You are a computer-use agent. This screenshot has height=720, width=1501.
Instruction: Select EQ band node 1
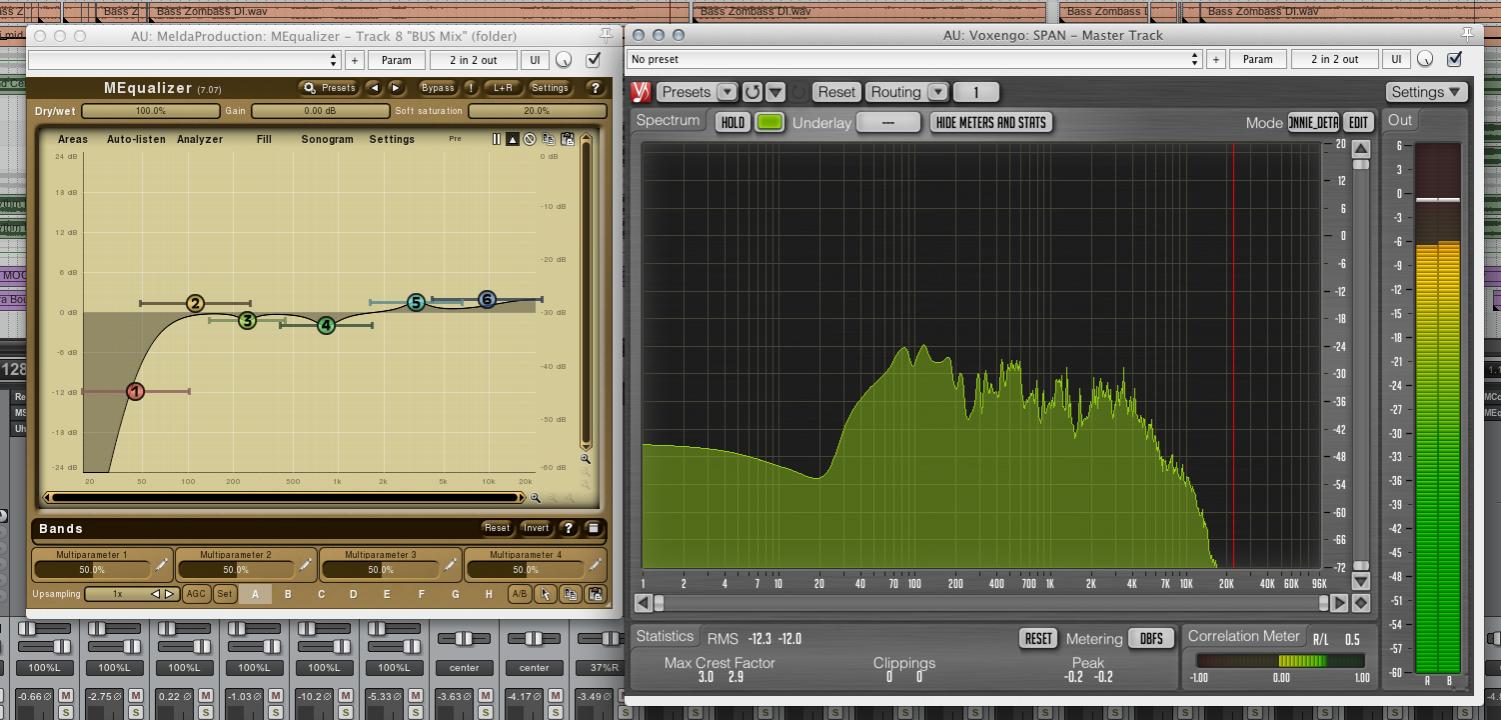click(x=135, y=392)
